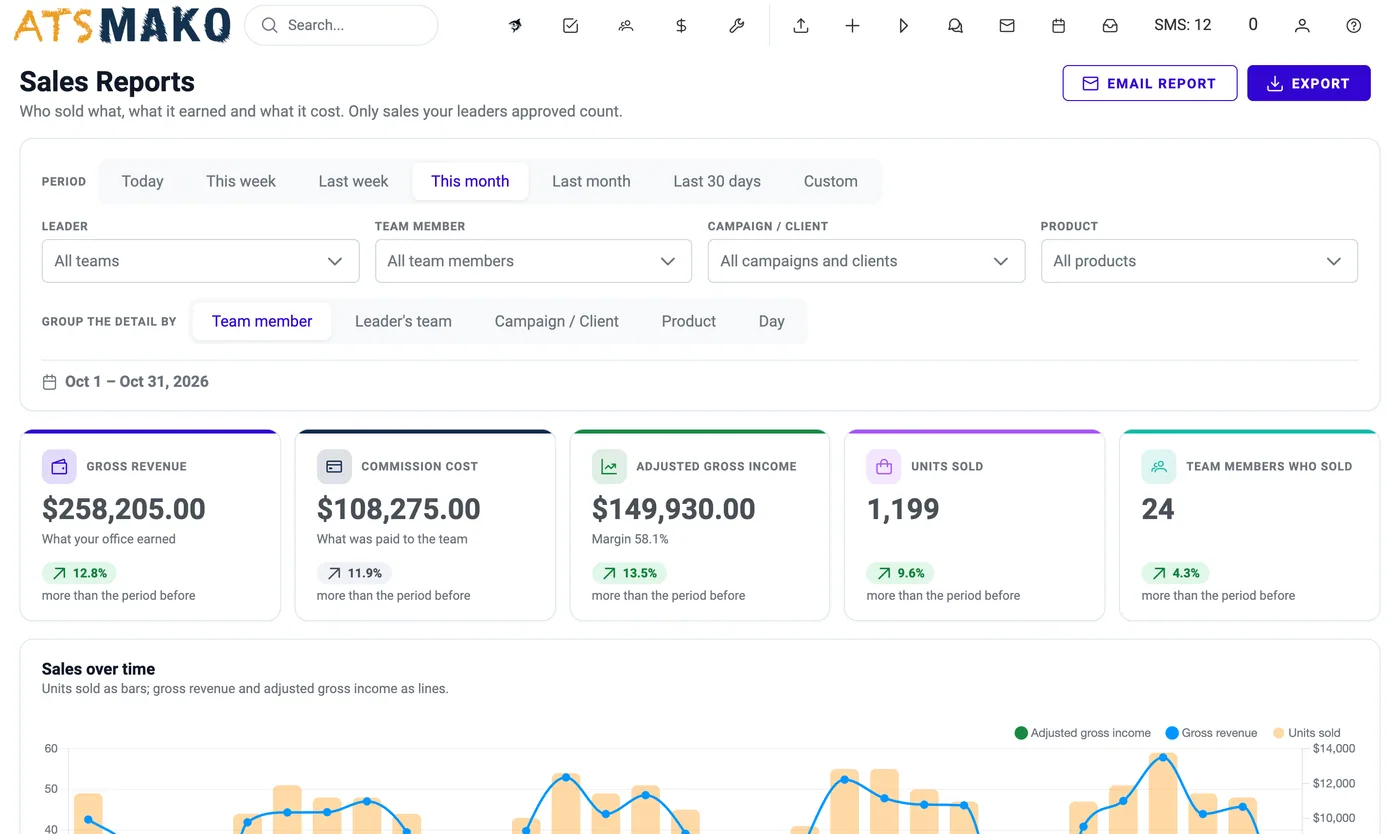Open the mail envelope icon in the top bar
This screenshot has height=834, width=1400.
click(x=1007, y=26)
